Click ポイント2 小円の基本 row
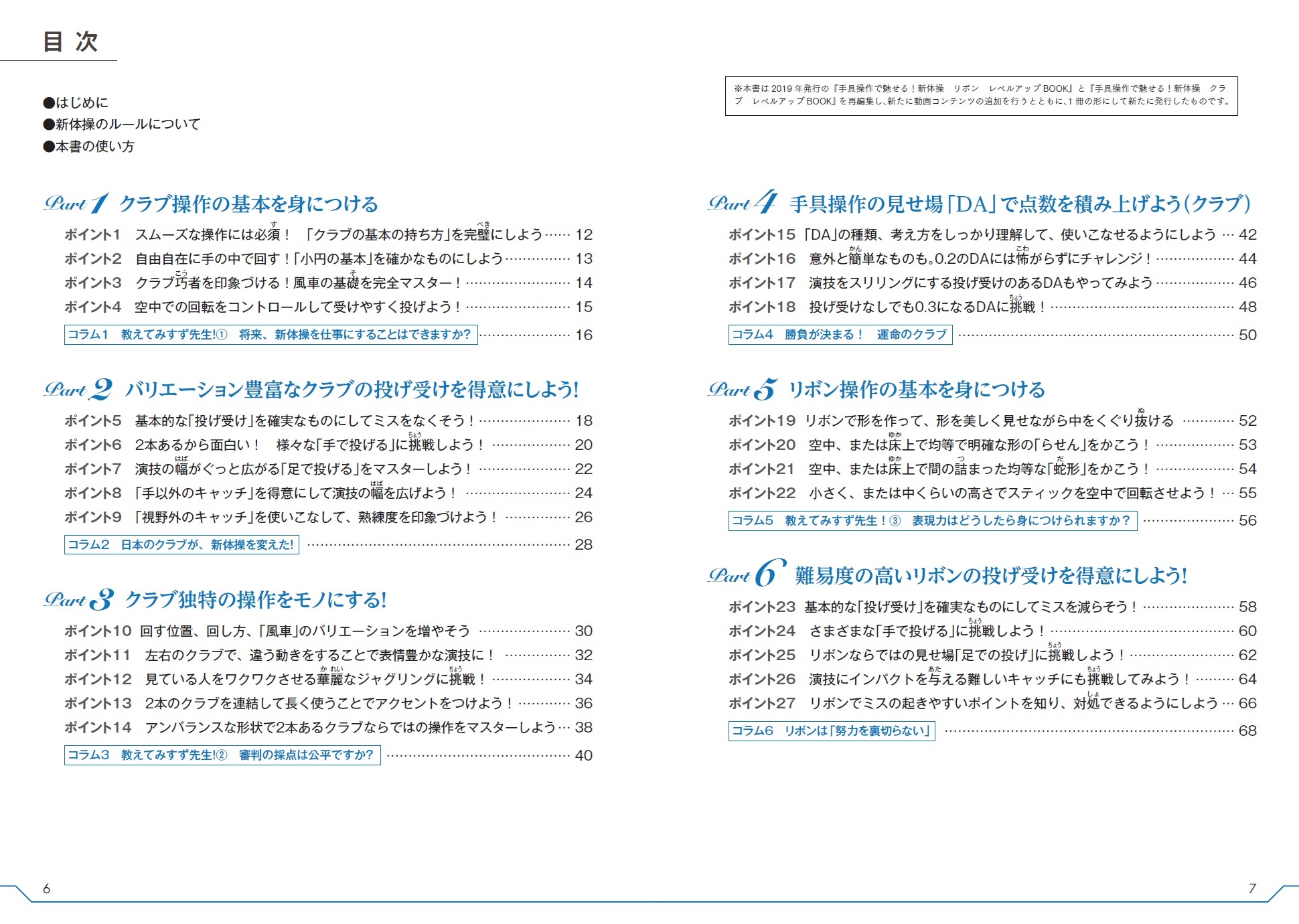1299x924 pixels. coord(328,258)
